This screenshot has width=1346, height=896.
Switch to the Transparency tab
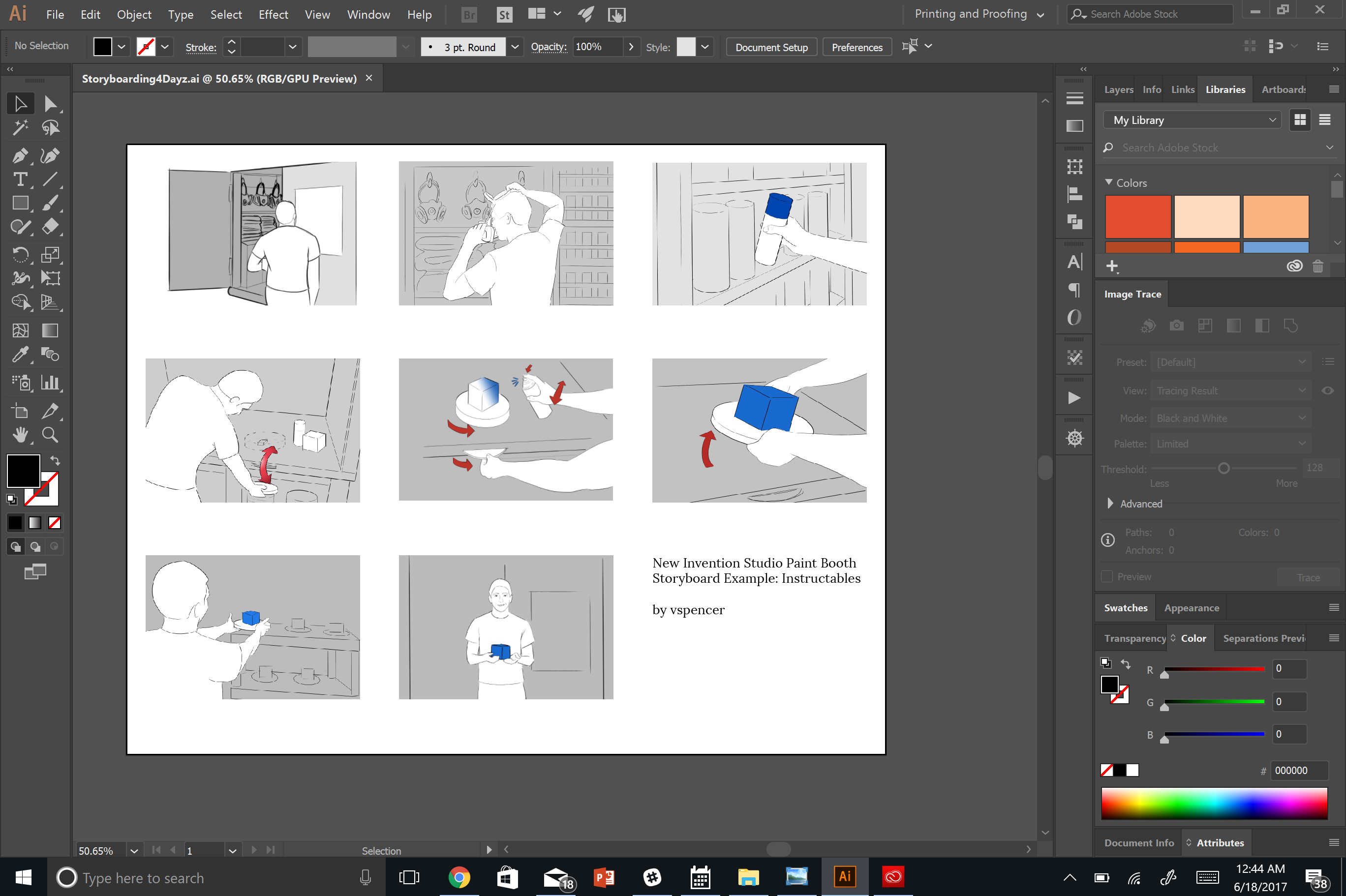(1134, 638)
